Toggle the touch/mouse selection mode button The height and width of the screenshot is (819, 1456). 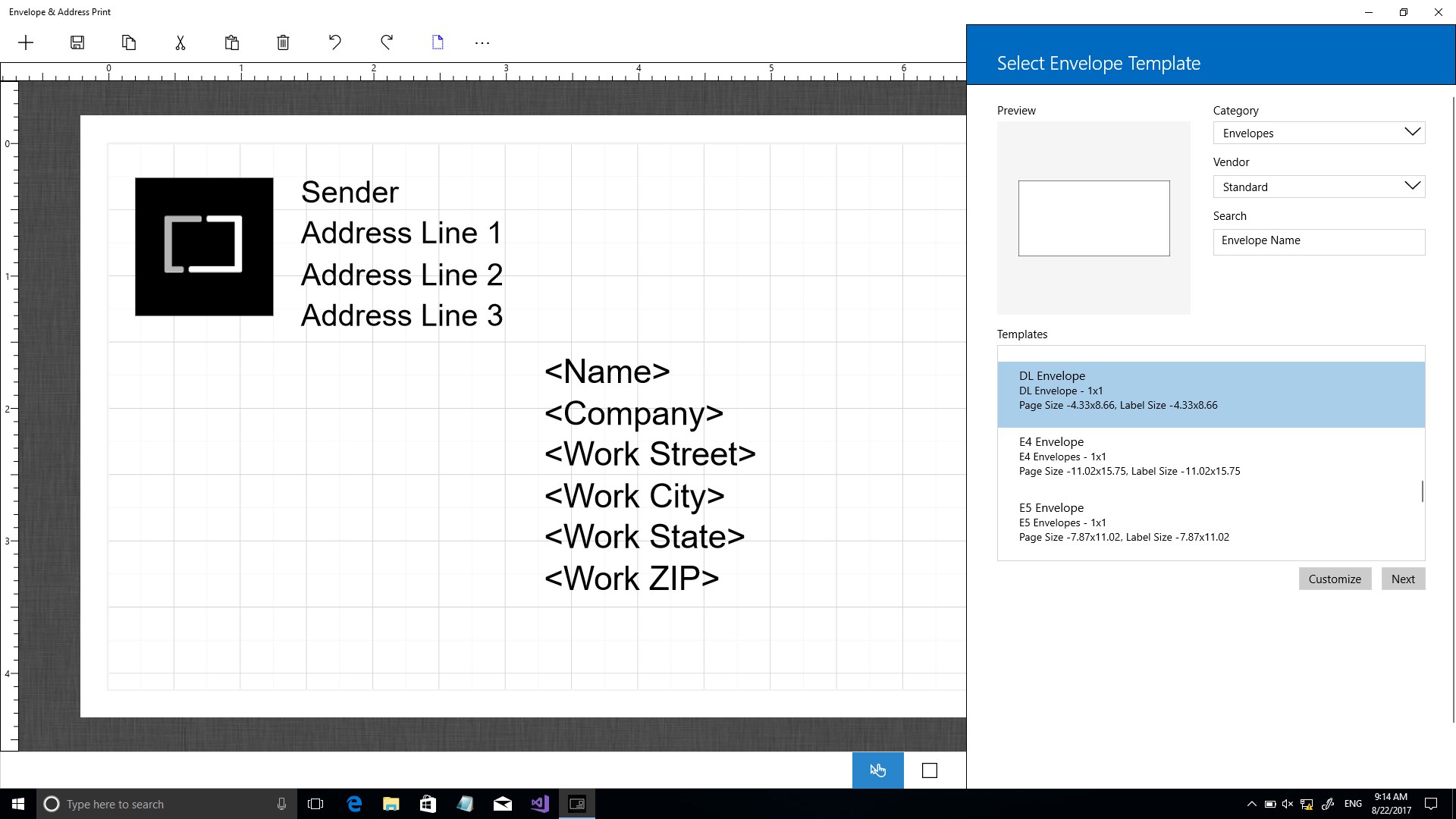(x=877, y=770)
